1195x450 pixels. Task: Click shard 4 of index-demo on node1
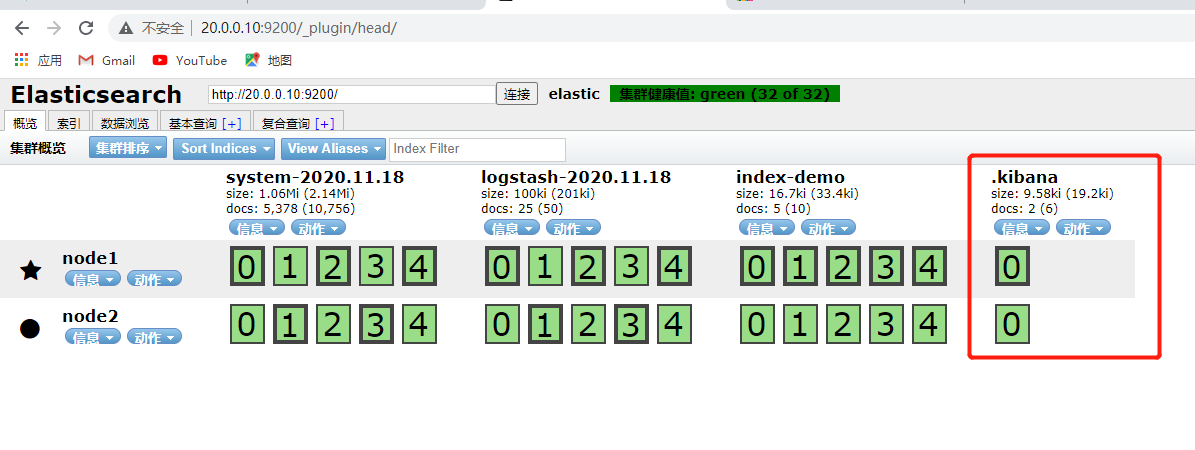tap(928, 268)
